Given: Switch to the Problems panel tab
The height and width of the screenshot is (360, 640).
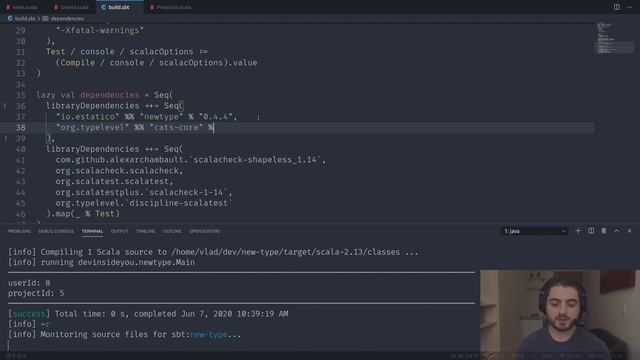Looking at the screenshot, I should (x=19, y=231).
